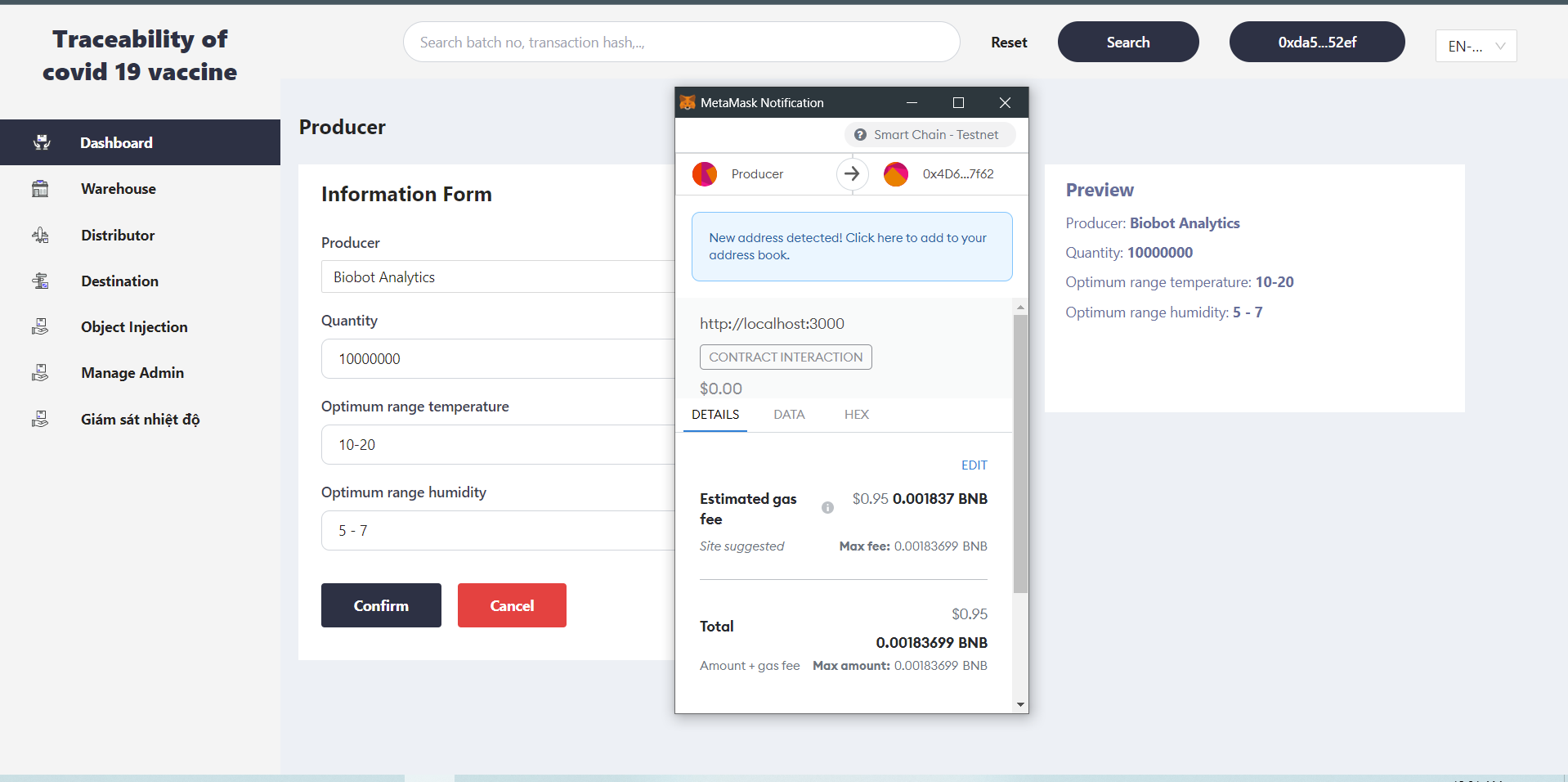This screenshot has width=1568, height=782.
Task: Click the recipient 0x4D6...7f62 avatar icon
Action: pos(896,174)
